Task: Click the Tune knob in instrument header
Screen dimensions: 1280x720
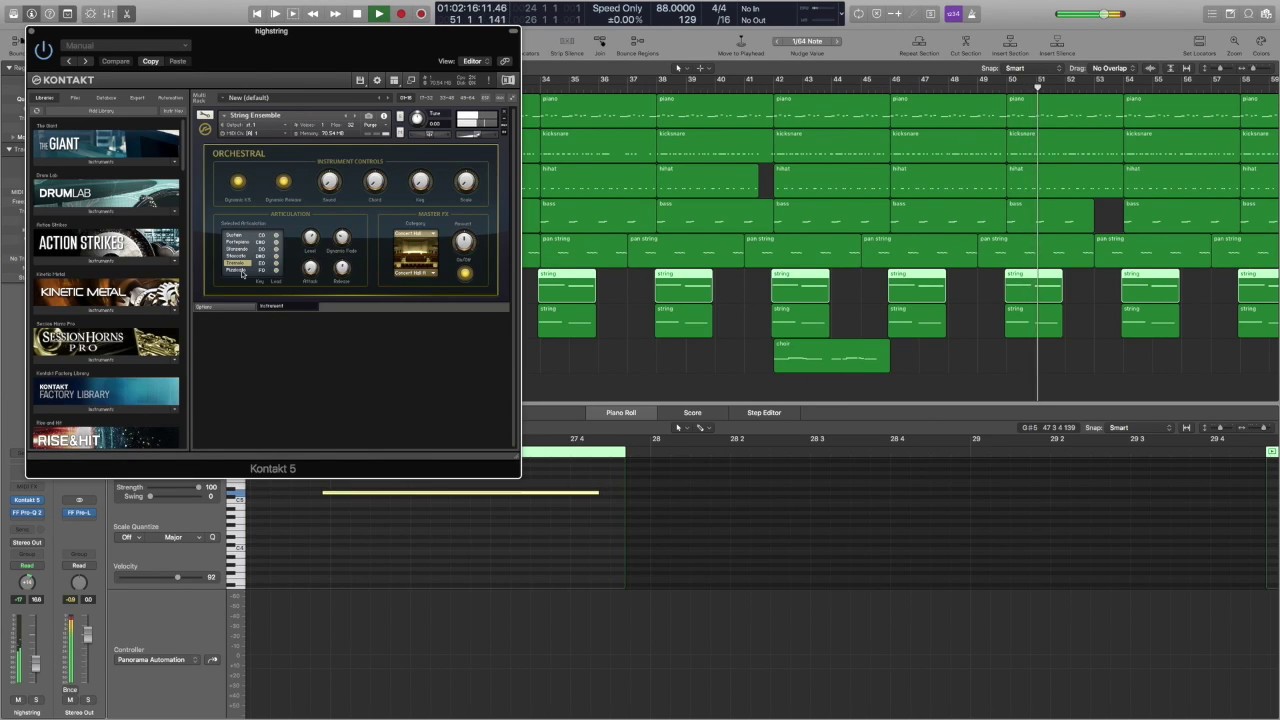Action: [x=417, y=118]
